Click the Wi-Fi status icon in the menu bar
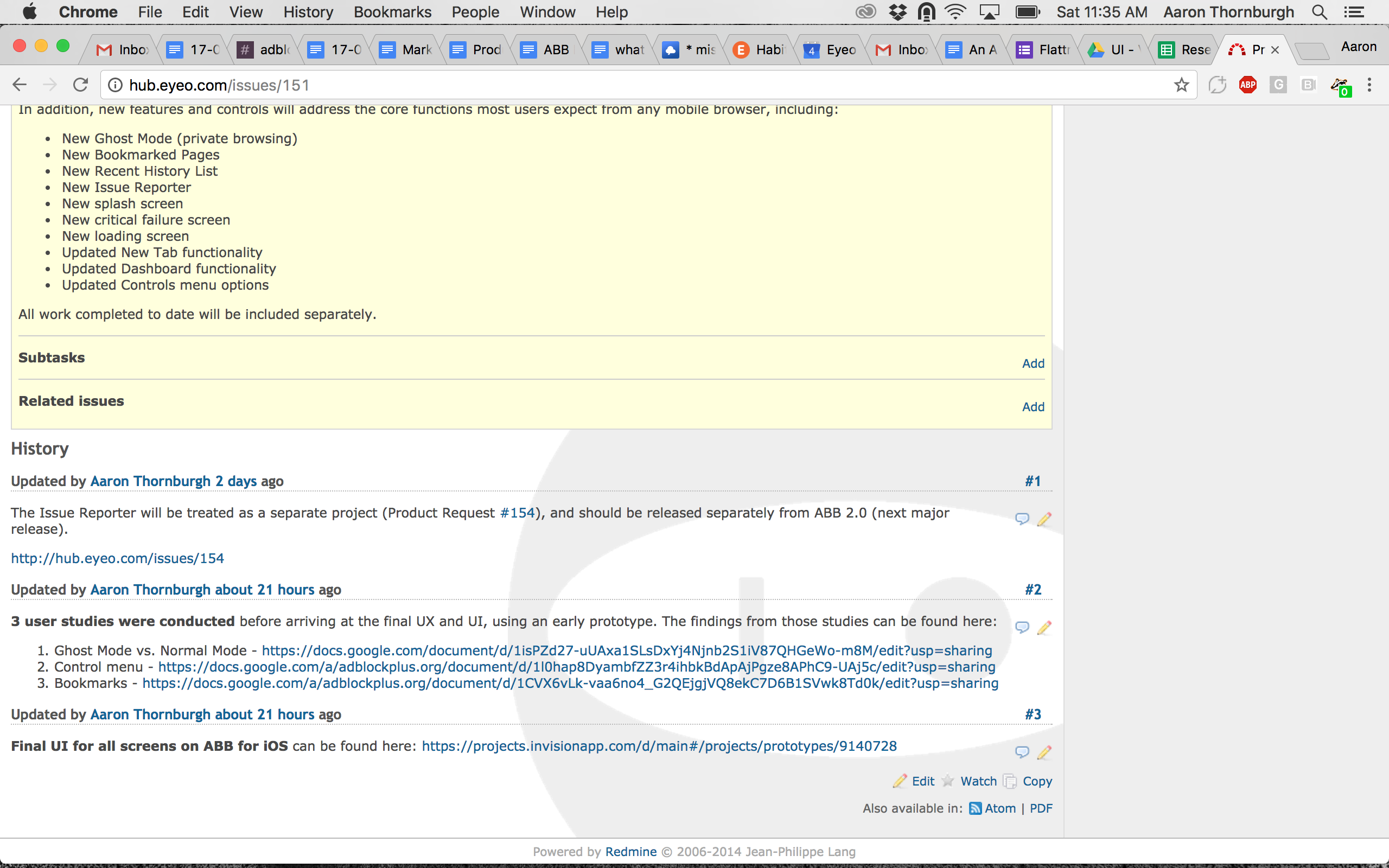Image resolution: width=1389 pixels, height=868 pixels. 955,12
